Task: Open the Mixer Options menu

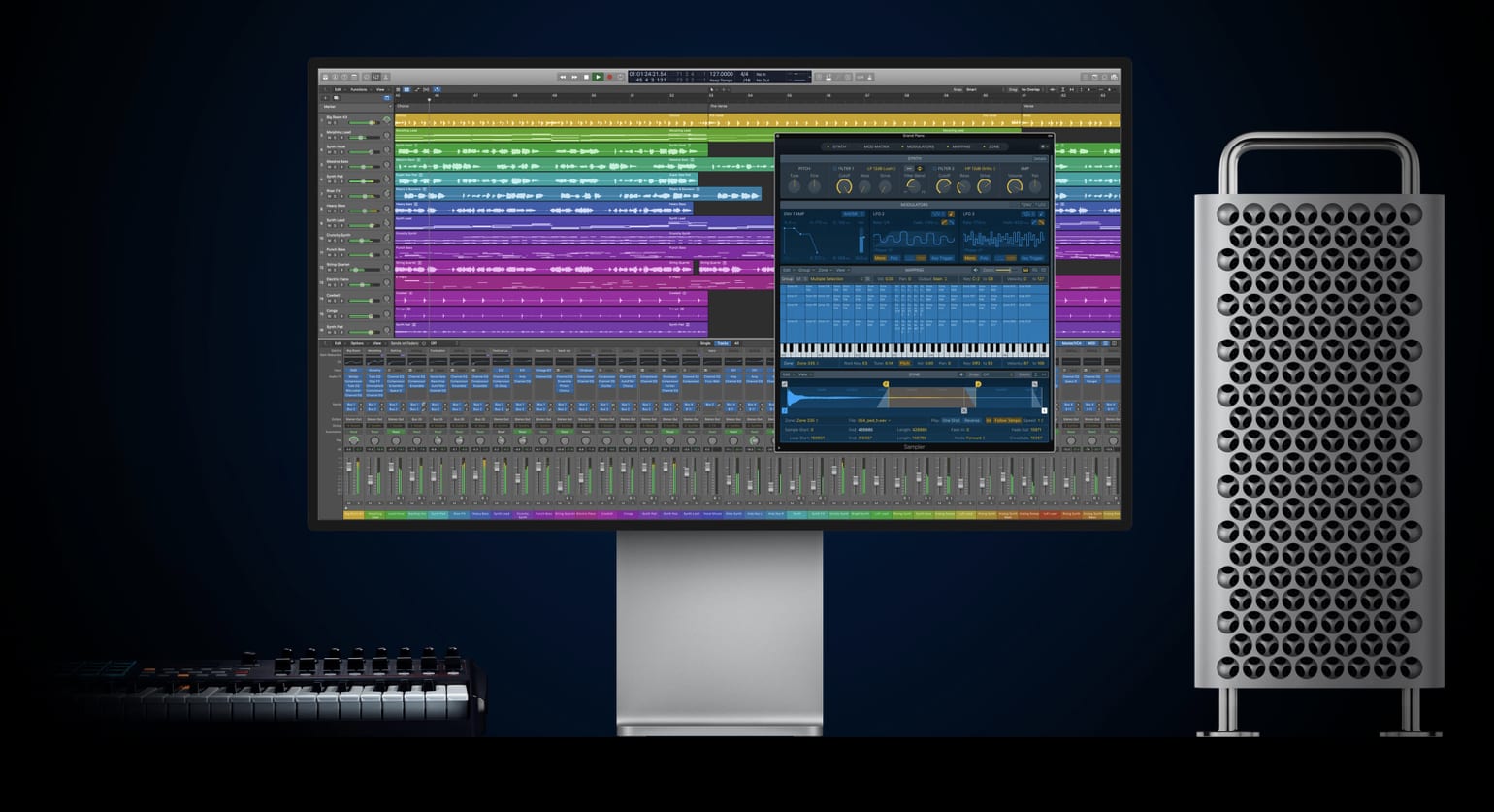Action: coord(358,343)
